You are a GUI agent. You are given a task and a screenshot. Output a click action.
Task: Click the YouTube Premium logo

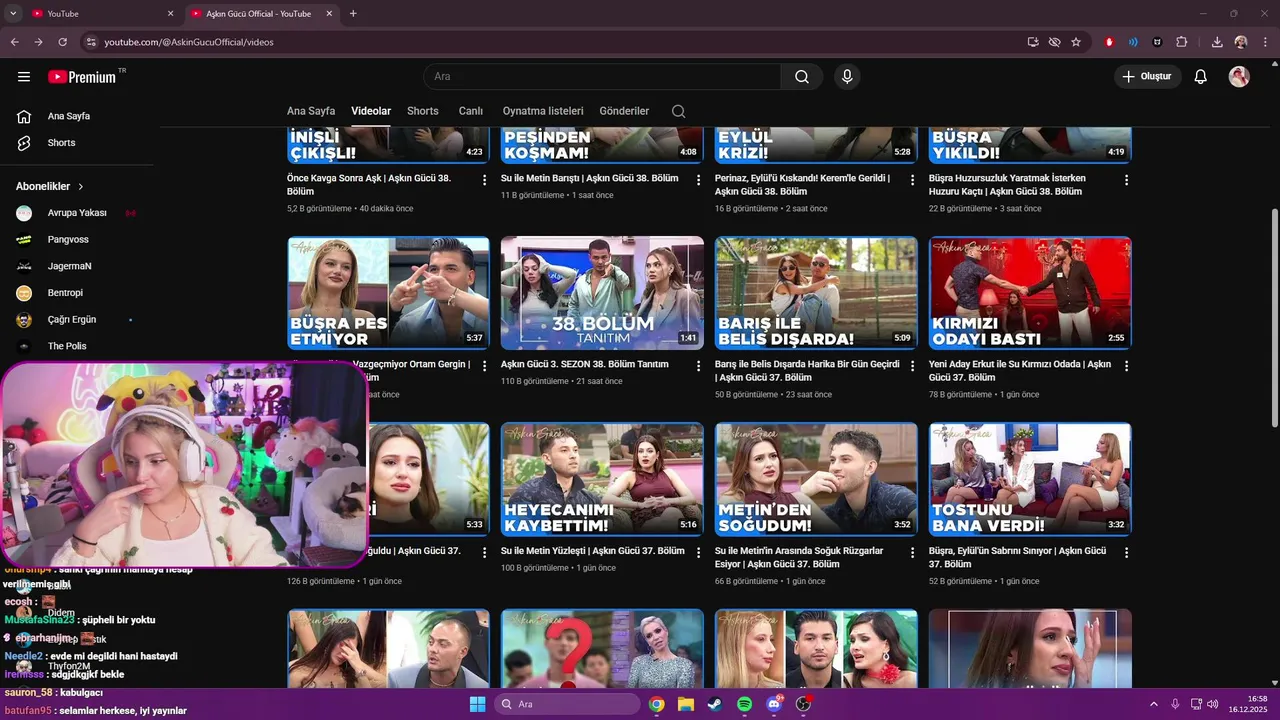point(82,77)
